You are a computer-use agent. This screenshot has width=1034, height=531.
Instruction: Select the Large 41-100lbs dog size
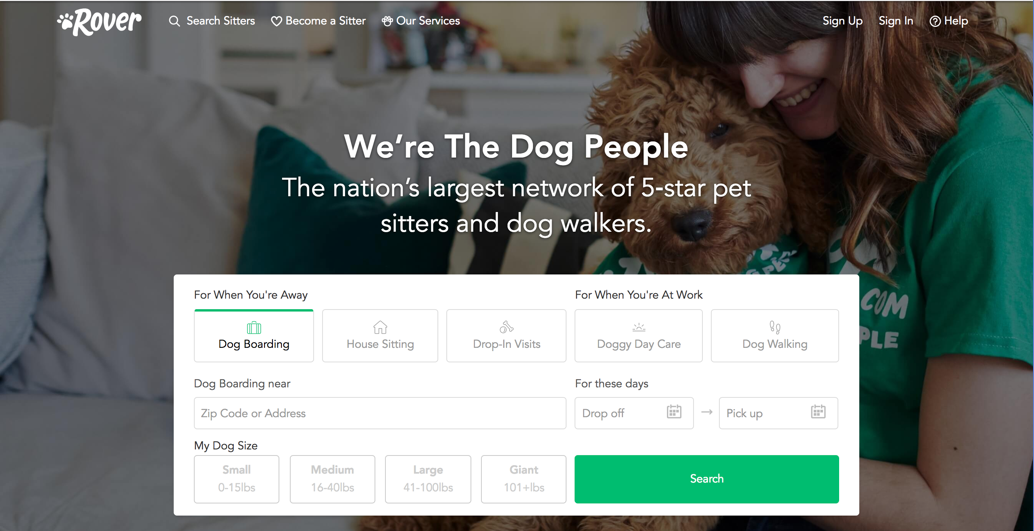coord(428,479)
